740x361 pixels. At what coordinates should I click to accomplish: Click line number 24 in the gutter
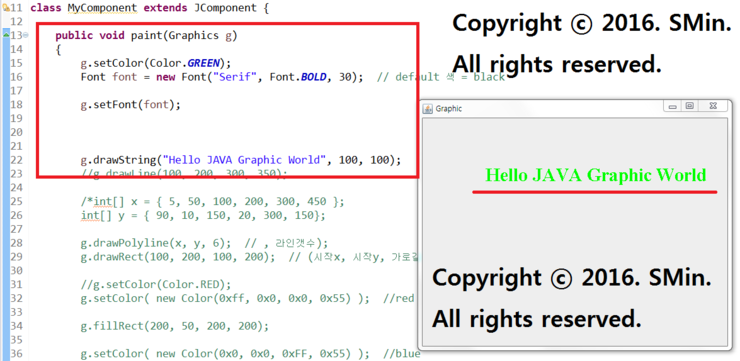pyautogui.click(x=16, y=187)
